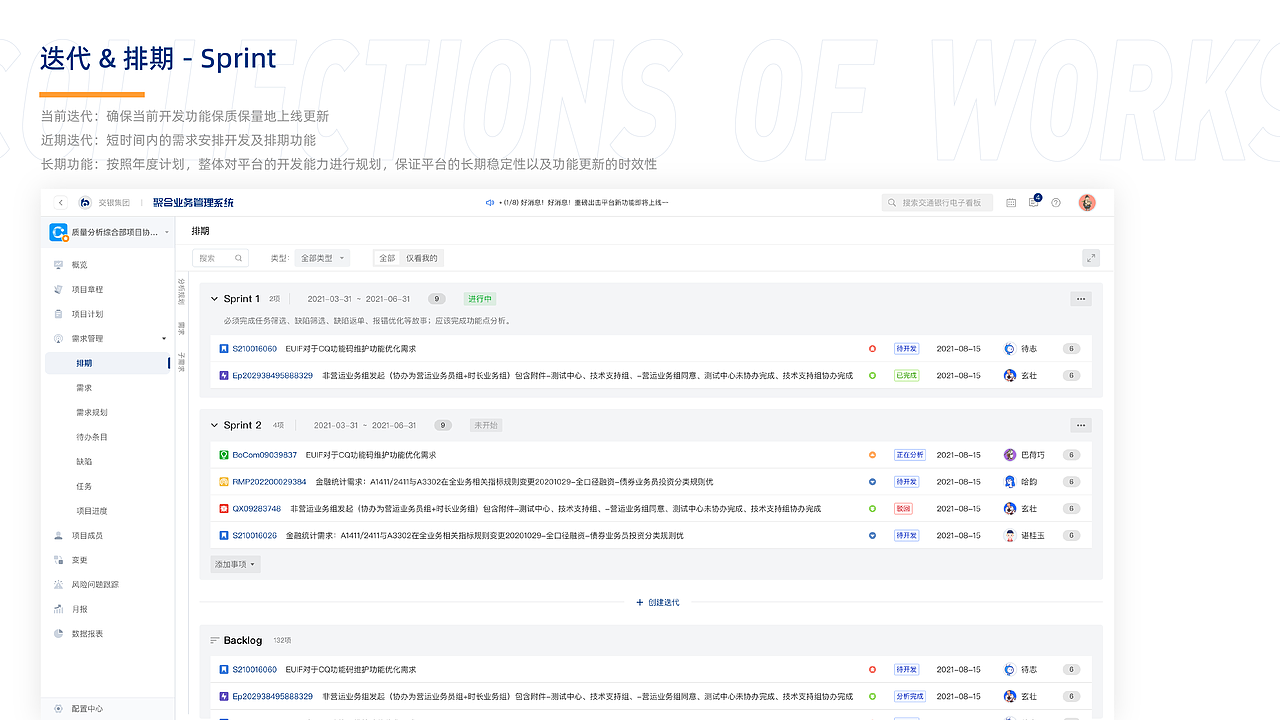Open status 正在分析 for BoCom09039837
This screenshot has height=720, width=1280.
click(x=909, y=455)
